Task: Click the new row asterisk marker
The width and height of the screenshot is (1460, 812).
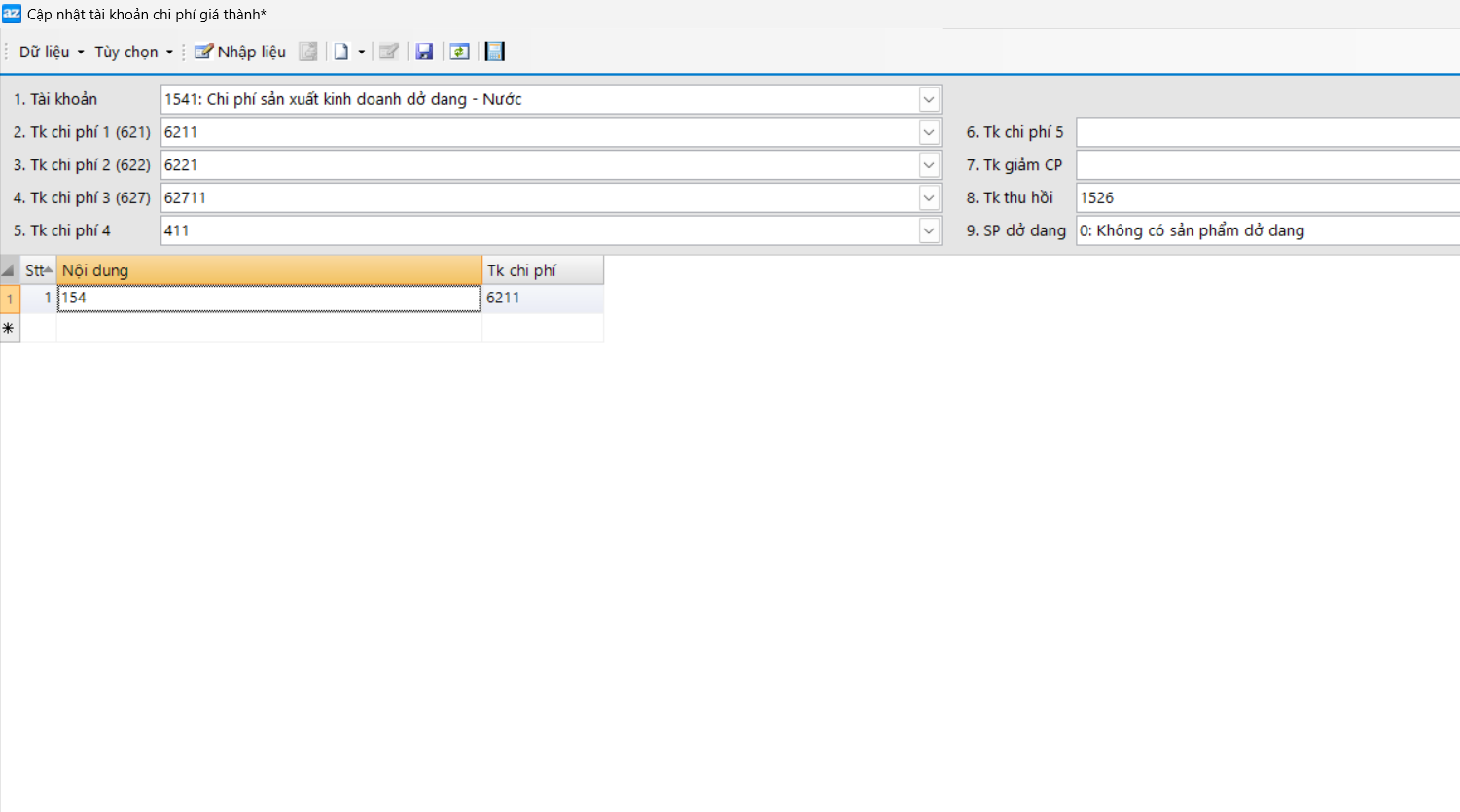Action: (x=9, y=329)
